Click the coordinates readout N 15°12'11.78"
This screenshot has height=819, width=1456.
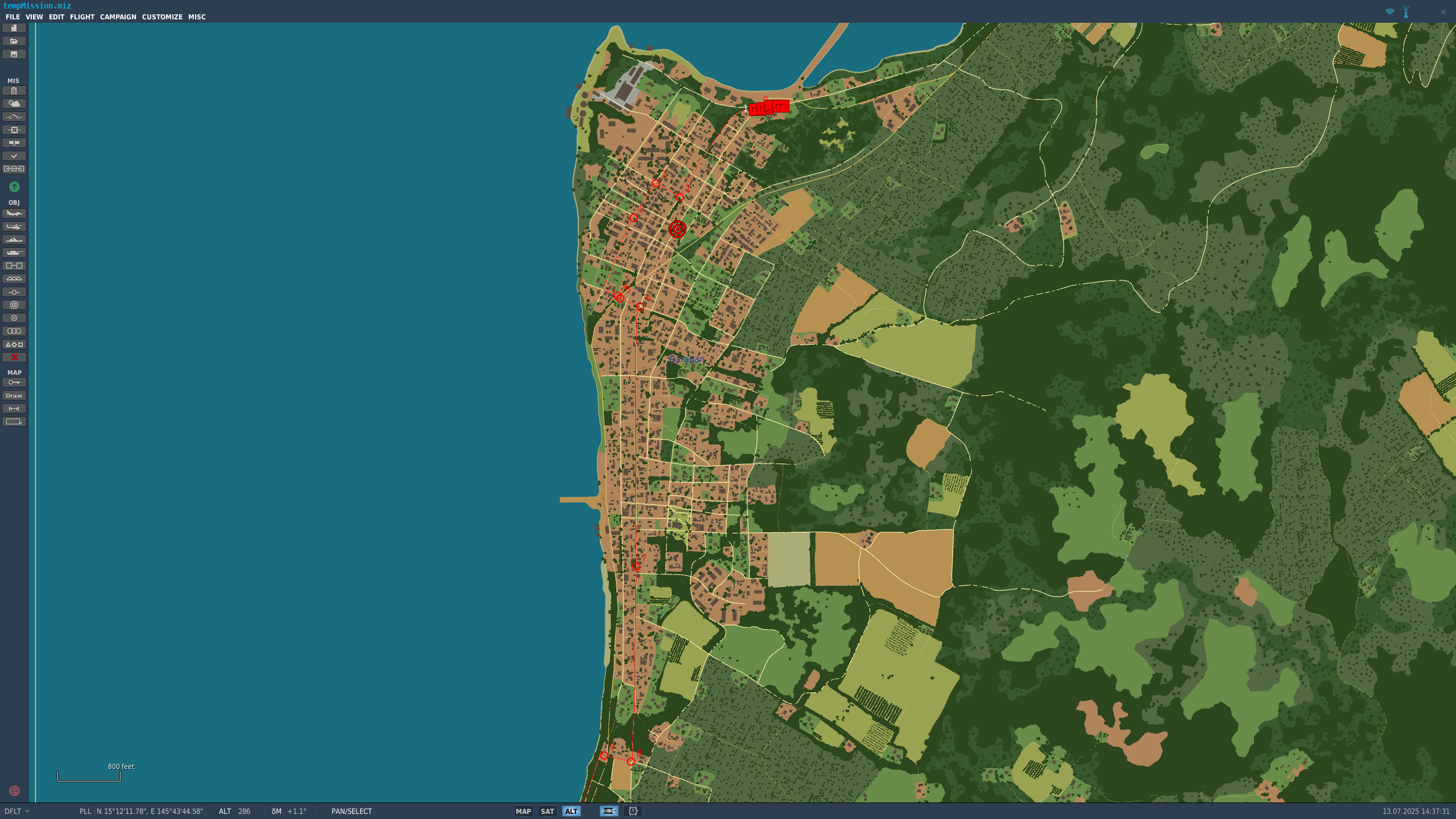(150, 812)
